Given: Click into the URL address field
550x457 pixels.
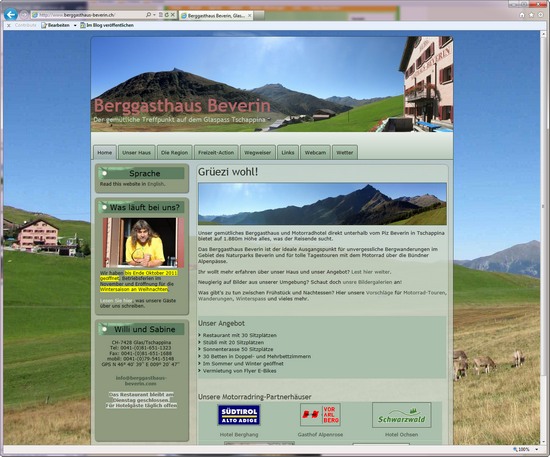Looking at the screenshot, I should pos(89,15).
